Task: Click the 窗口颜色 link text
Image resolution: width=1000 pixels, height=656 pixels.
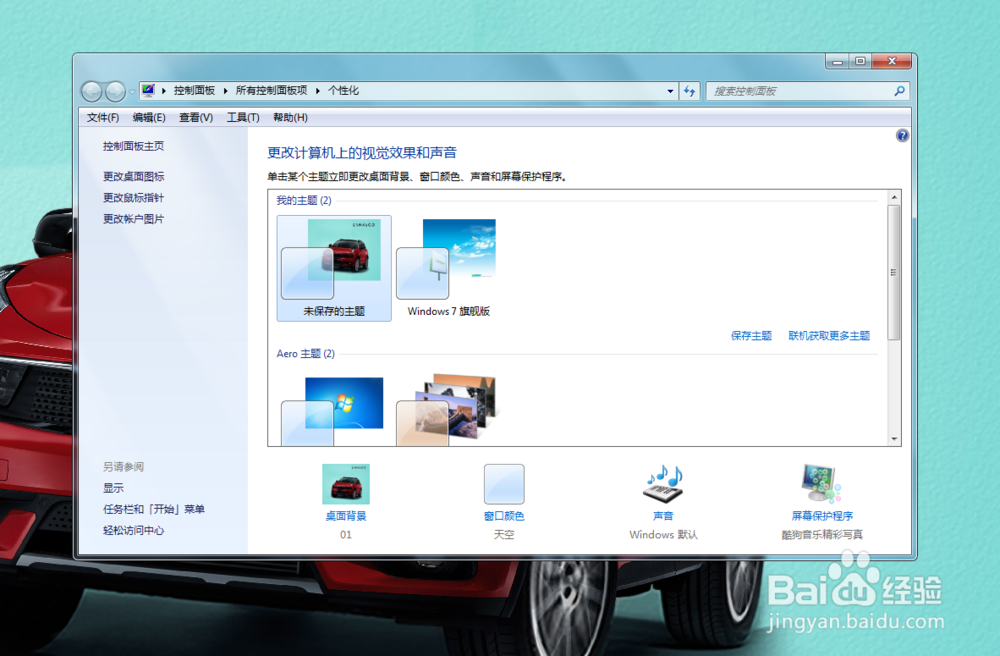Action: 504,516
